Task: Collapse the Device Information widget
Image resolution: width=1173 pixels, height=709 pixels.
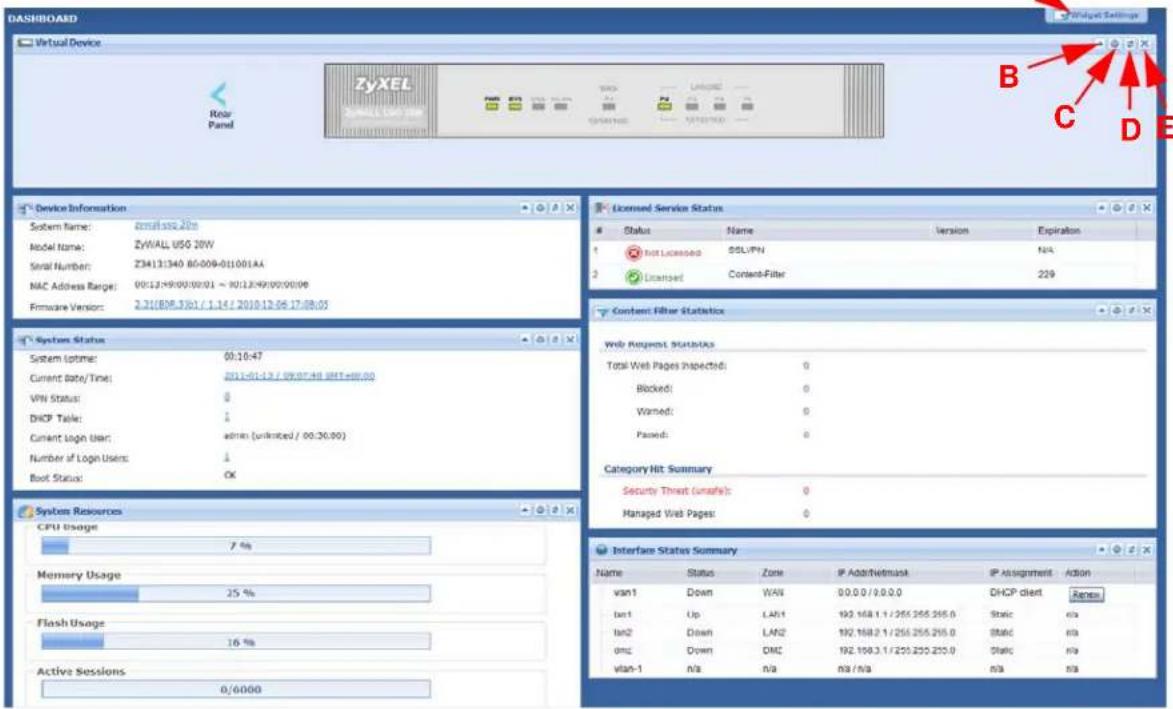Action: point(525,208)
